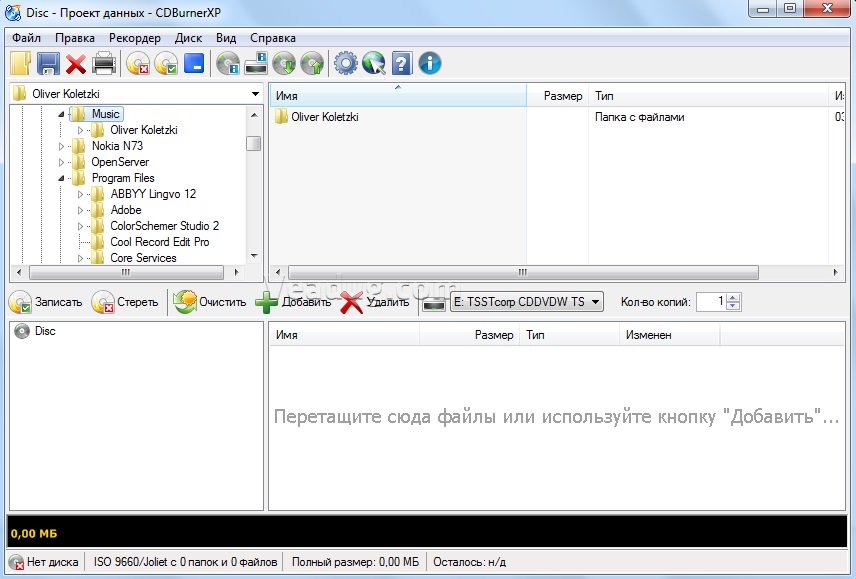Click the Осталось: н/д status entry
The height and width of the screenshot is (579, 856).
469,562
